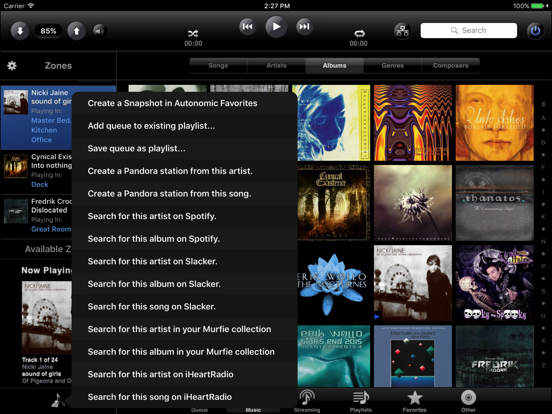
Task: Open the Streaming tab icon
Action: coord(307,401)
